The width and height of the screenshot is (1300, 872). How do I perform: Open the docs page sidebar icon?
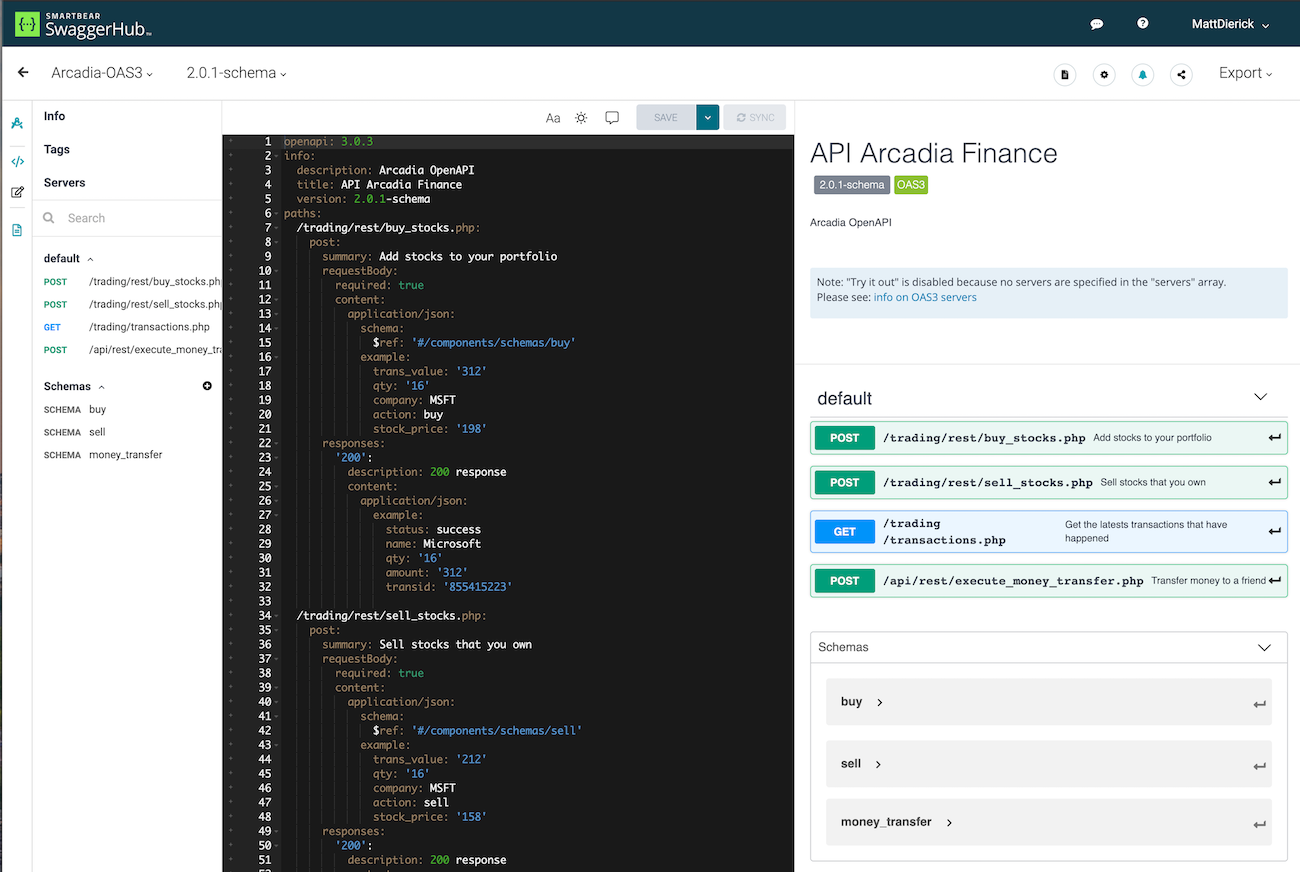[17, 230]
